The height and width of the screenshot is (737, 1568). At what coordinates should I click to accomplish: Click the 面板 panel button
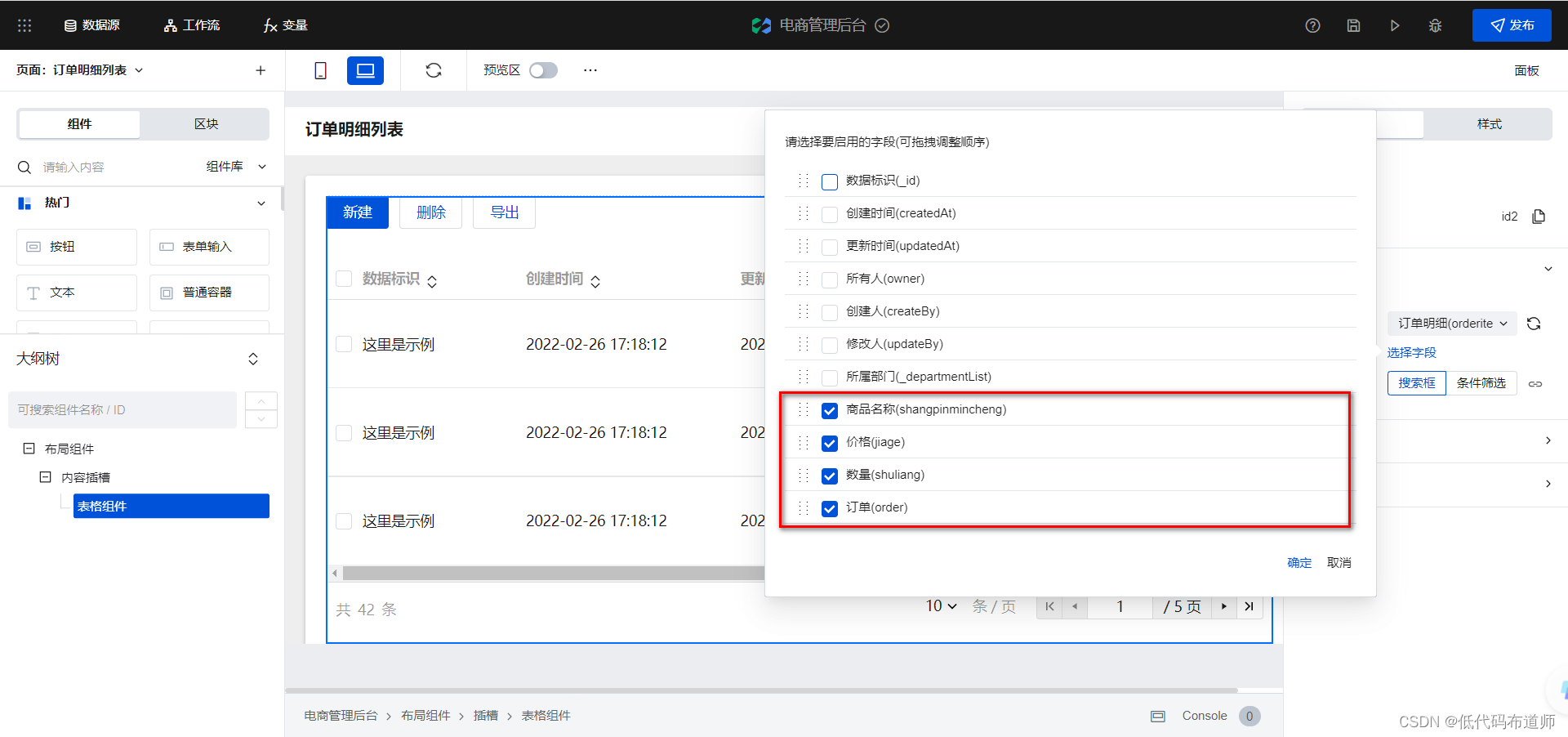[1526, 70]
